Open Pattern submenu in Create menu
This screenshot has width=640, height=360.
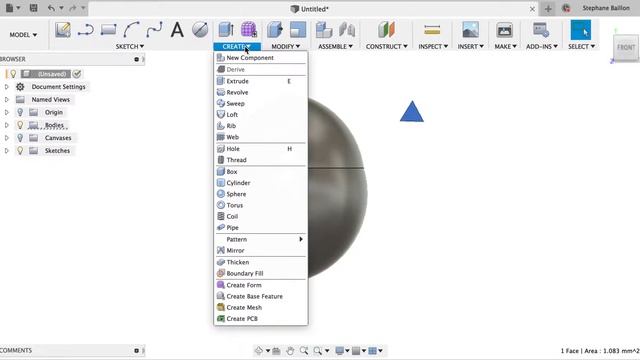click(260, 239)
